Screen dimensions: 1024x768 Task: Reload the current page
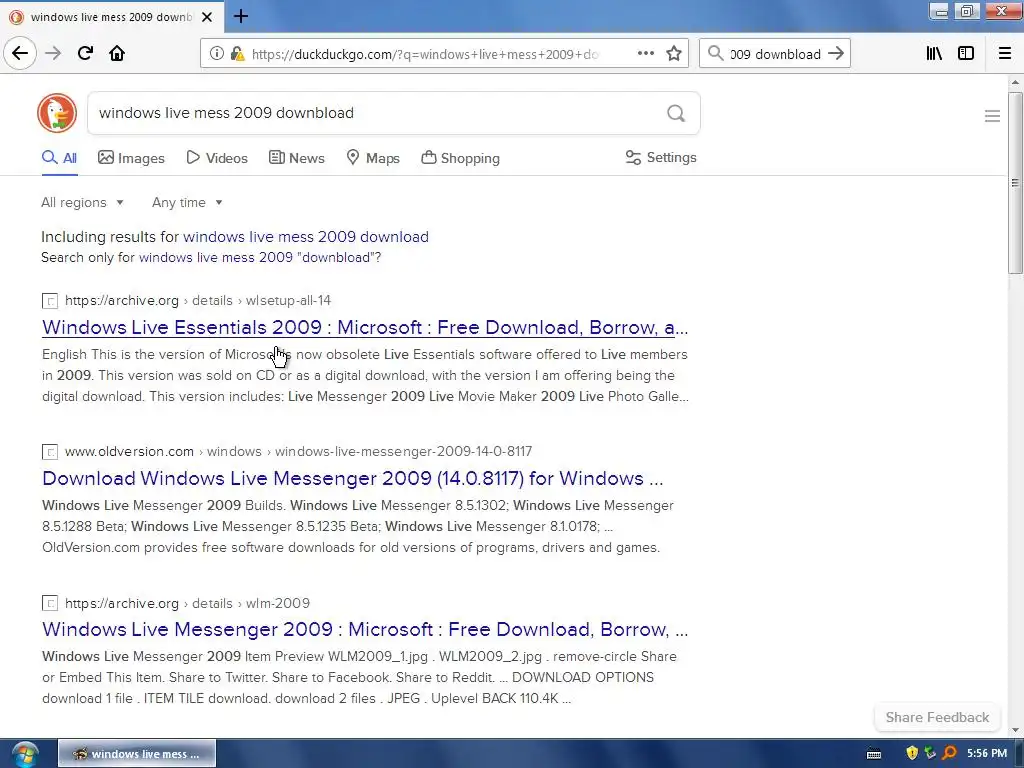pos(85,54)
